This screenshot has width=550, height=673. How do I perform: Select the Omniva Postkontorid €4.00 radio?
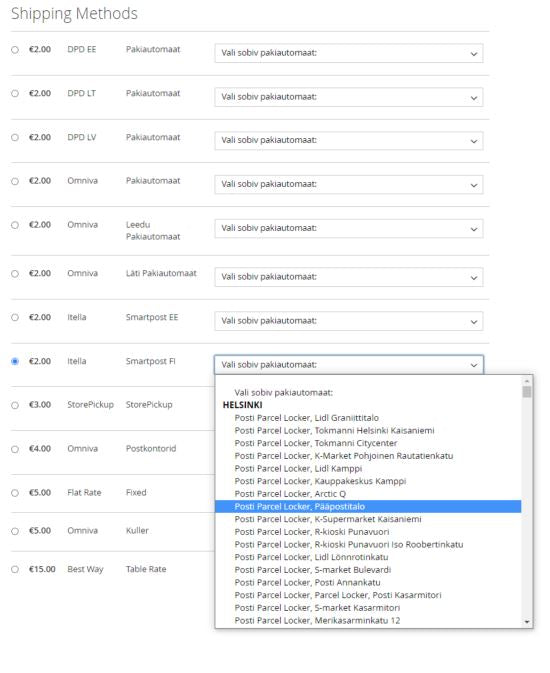click(15, 449)
